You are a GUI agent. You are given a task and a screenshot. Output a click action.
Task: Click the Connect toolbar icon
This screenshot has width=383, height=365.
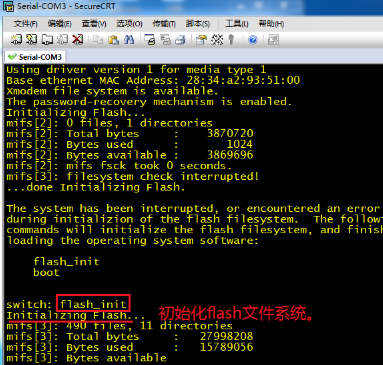16,40
